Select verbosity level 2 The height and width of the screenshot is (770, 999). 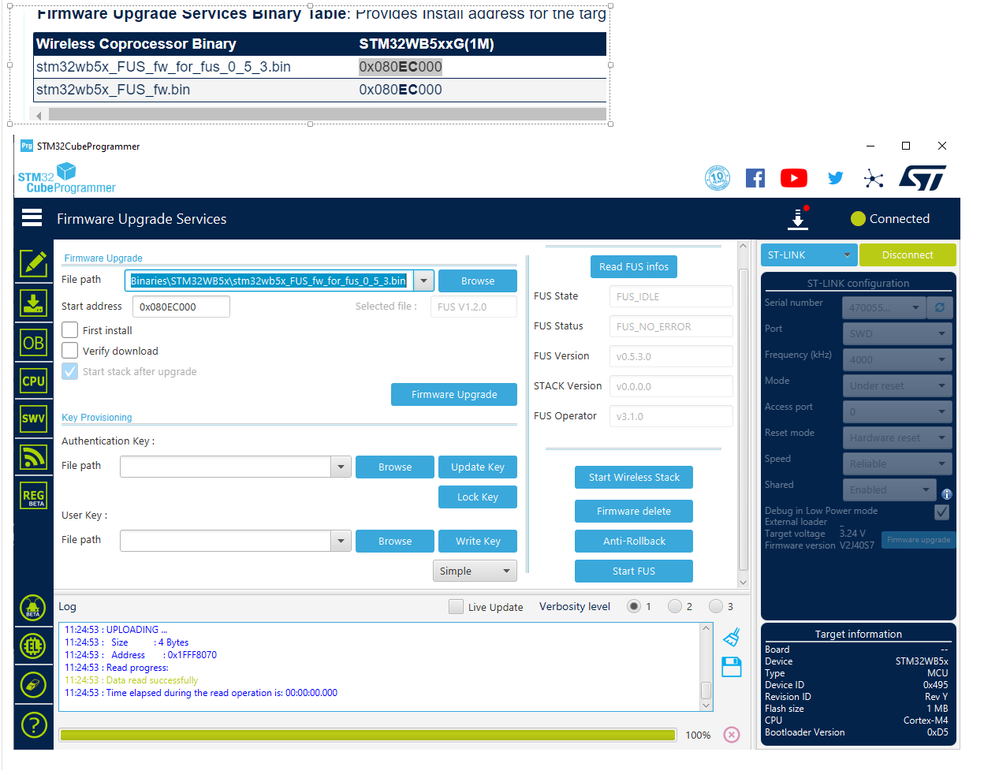[x=675, y=606]
